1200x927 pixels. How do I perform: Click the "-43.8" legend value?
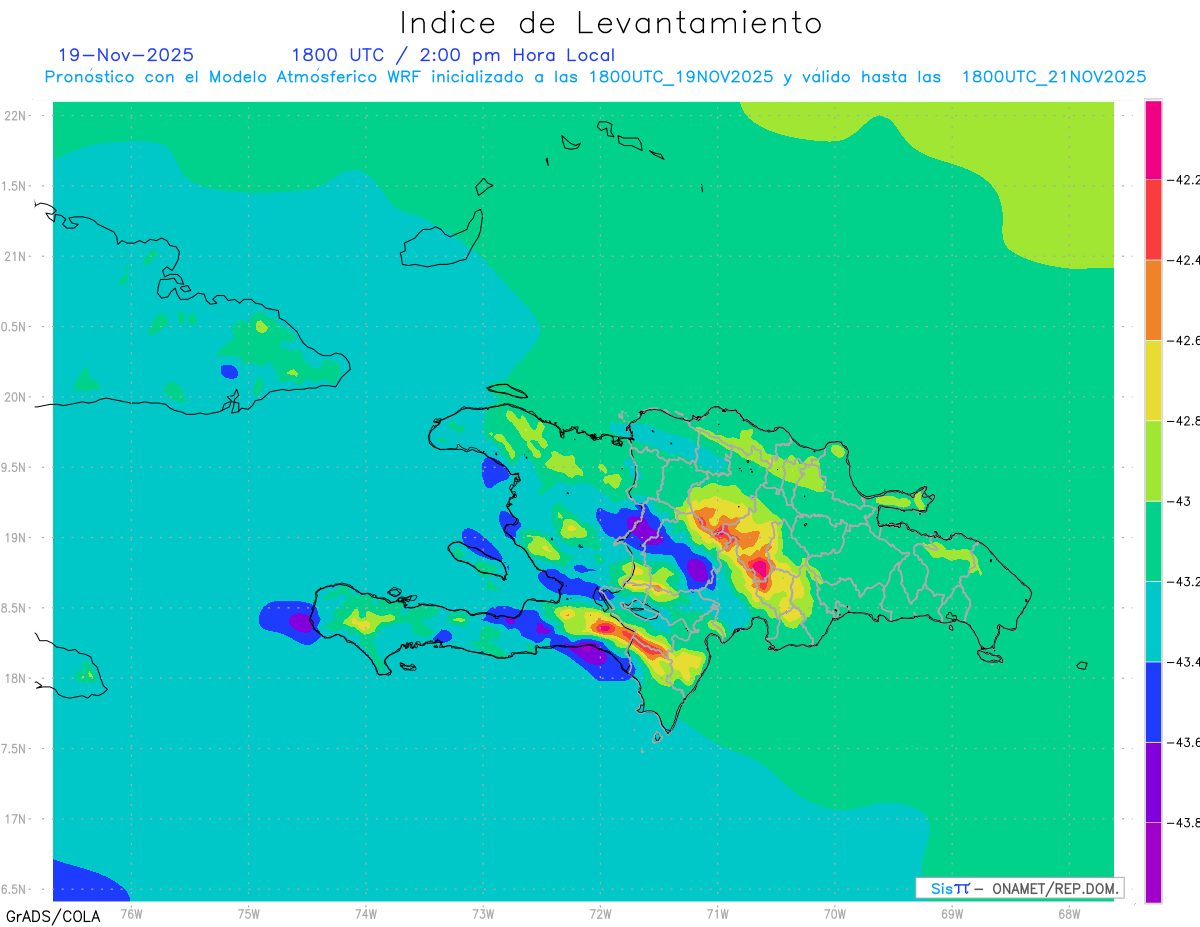click(x=1184, y=822)
